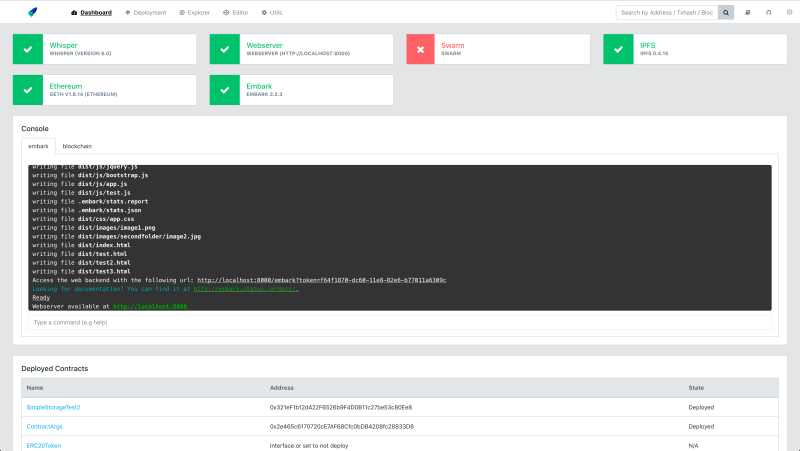800x451 pixels.
Task: Open the embark docs link in console
Action: point(246,289)
